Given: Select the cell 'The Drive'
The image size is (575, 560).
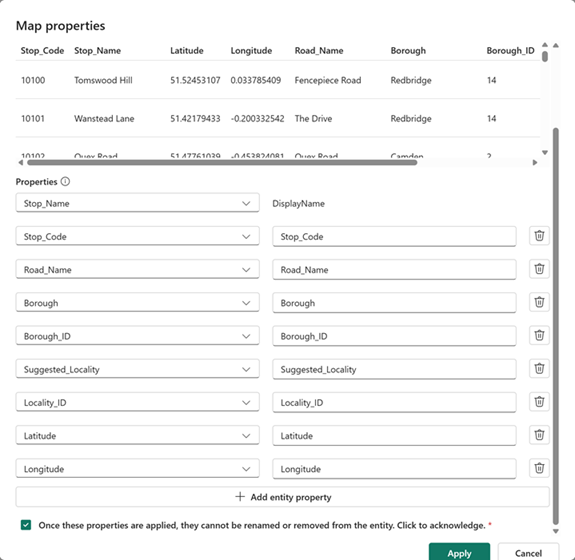Looking at the screenshot, I should click(313, 118).
